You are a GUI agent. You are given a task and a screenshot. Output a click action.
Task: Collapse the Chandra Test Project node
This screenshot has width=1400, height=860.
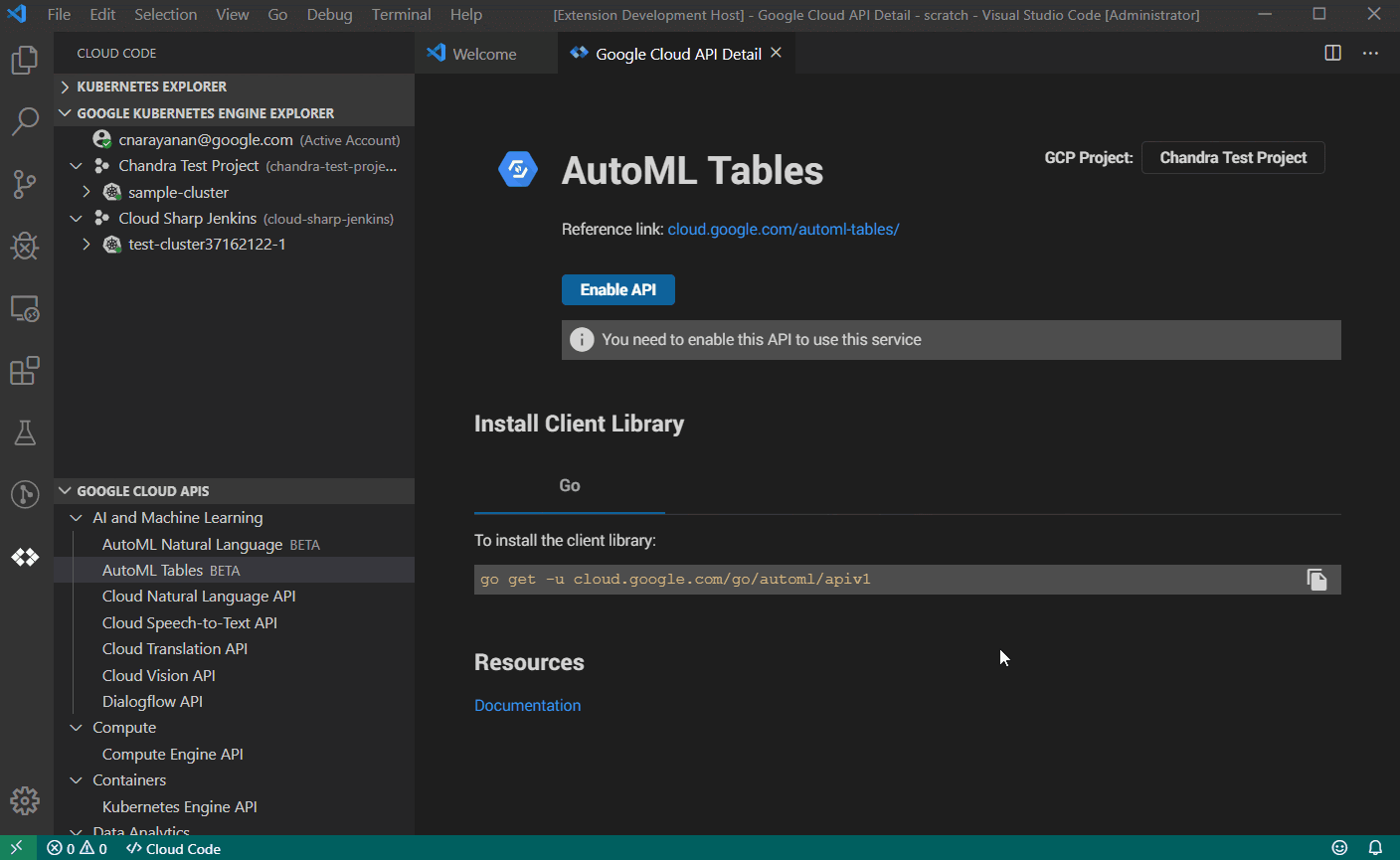coord(76,166)
